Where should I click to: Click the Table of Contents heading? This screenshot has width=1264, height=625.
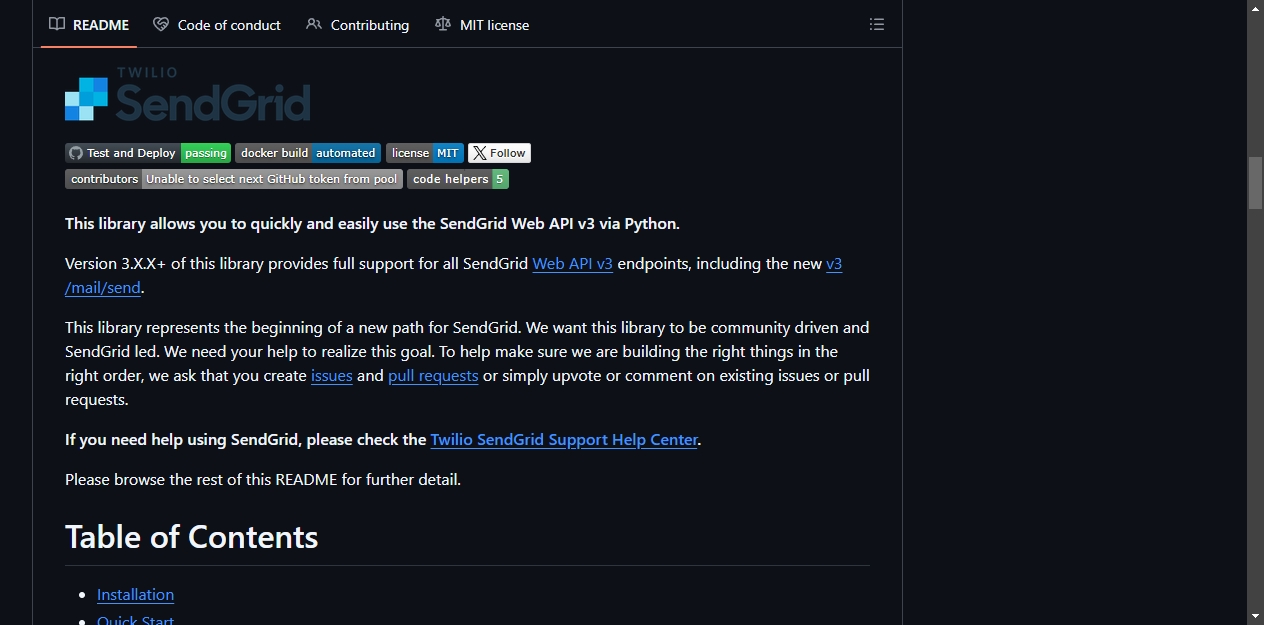[192, 537]
